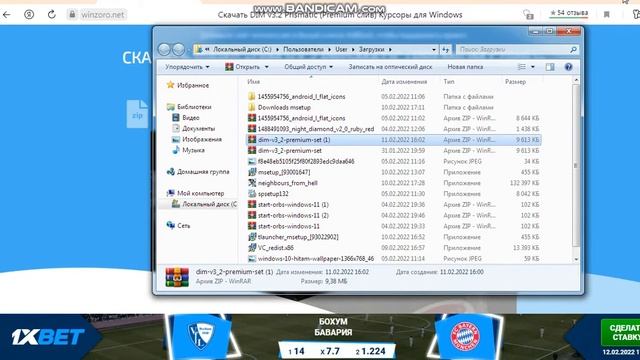Viewport: 640px width, 360px height.
Task: Click the file list vertical scrollbar
Action: pos(576,165)
